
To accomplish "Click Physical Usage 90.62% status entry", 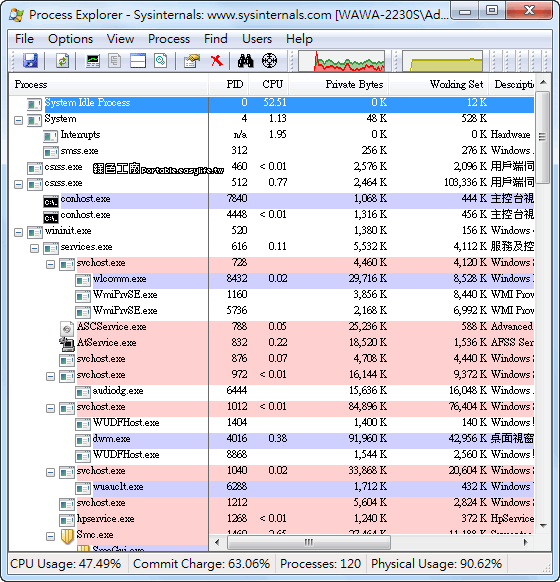I will [x=436, y=564].
